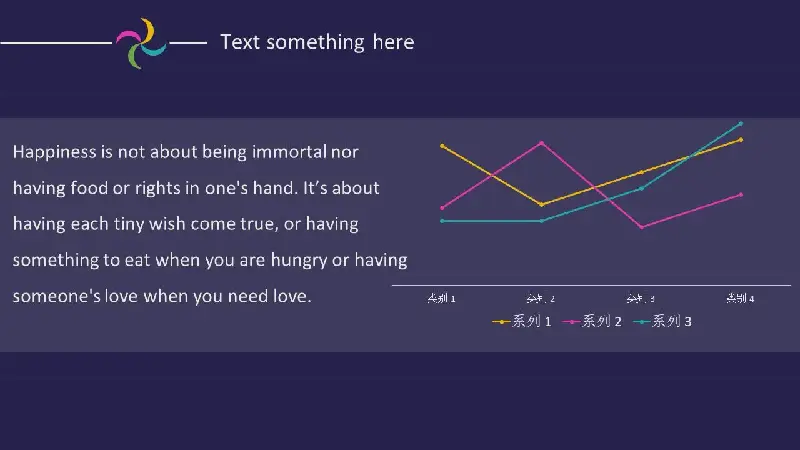Select the yellow marker in 系列 1 legend
800x450 pixels.
502,322
